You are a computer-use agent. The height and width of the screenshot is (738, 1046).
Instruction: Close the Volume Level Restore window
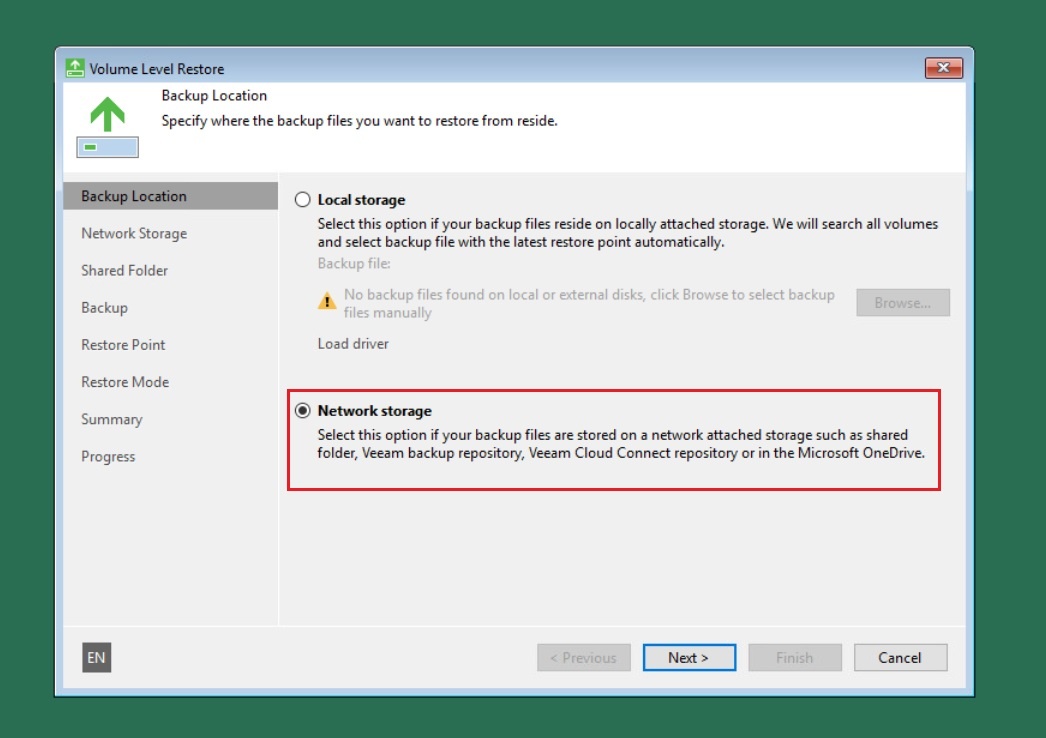tap(943, 68)
